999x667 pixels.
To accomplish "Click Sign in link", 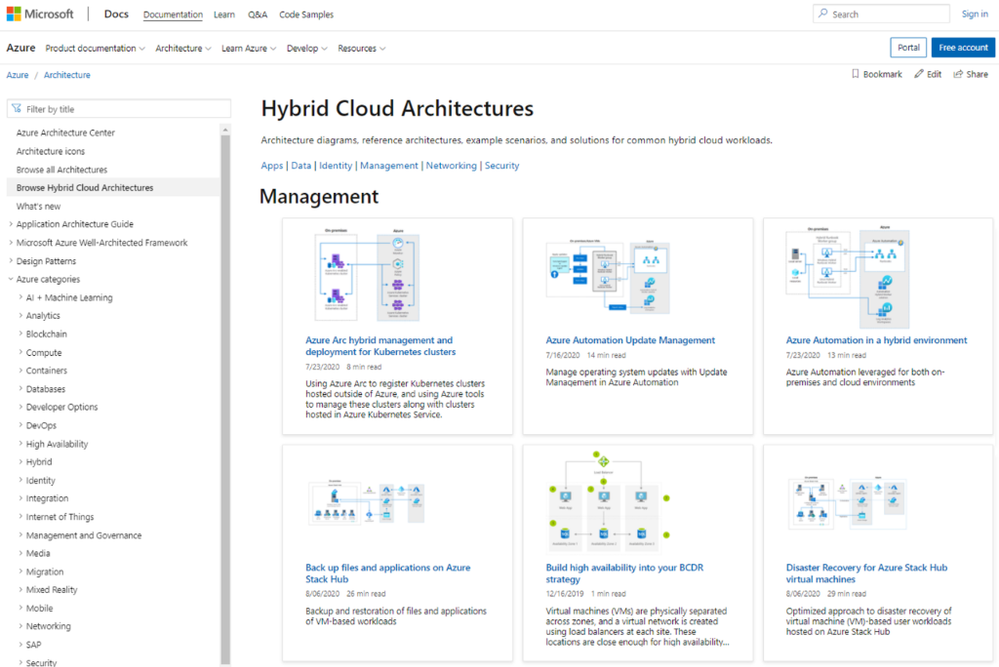I will [975, 14].
